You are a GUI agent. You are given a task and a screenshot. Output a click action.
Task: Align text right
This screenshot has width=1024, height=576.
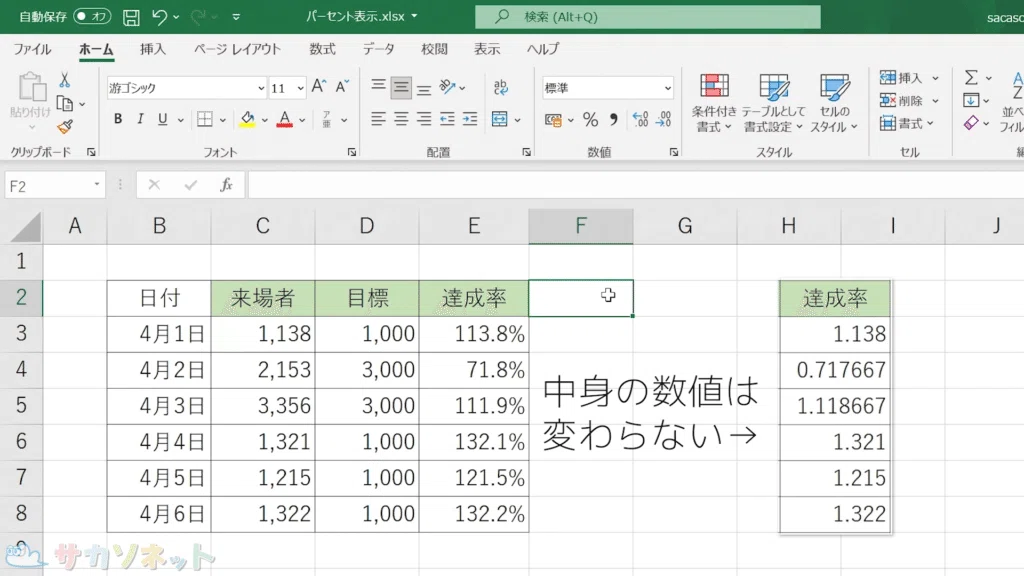424,119
